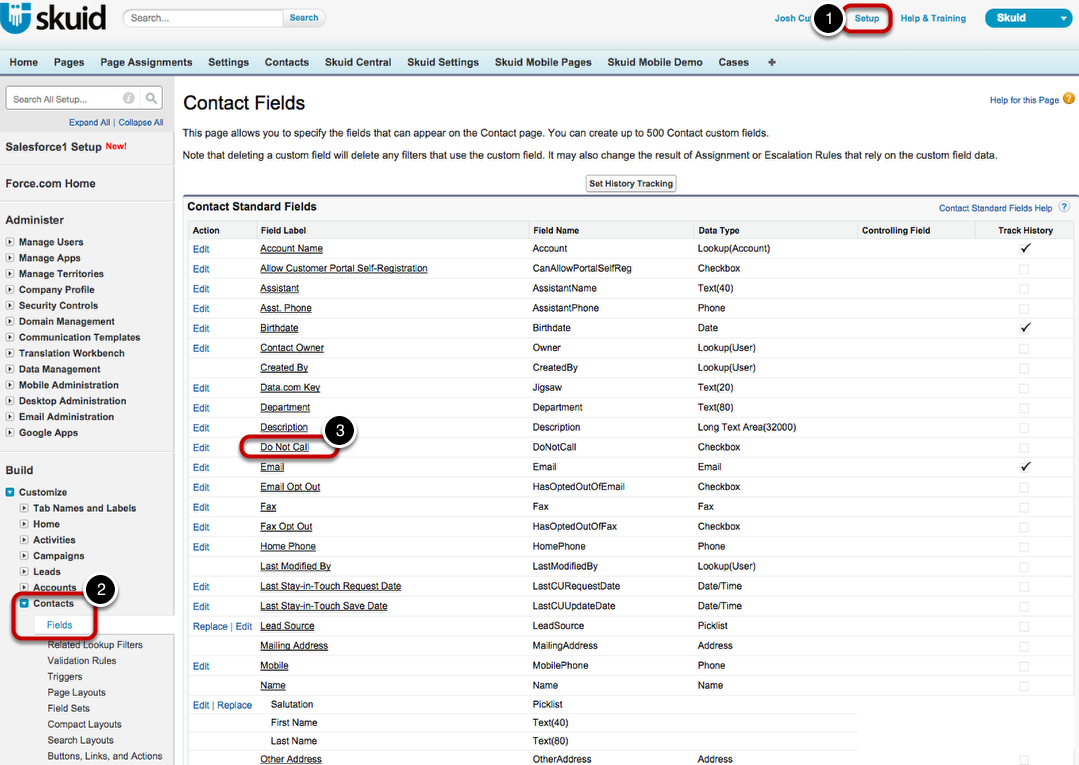Expand the Security Controls tree node
This screenshot has width=1079, height=765.
pos(10,306)
